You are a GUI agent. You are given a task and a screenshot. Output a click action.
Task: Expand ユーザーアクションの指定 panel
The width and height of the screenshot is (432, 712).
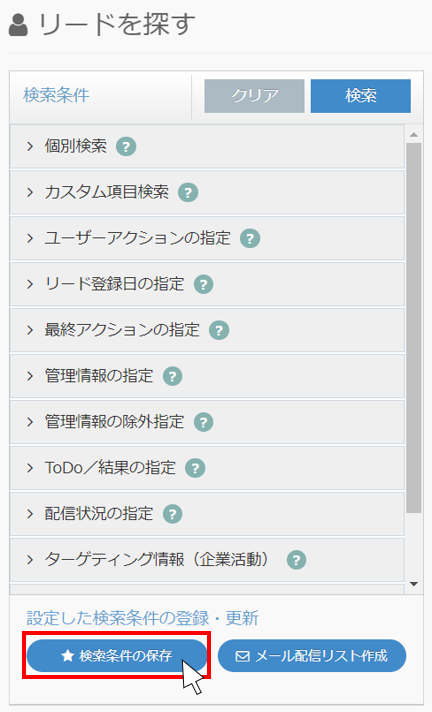[x=207, y=238]
